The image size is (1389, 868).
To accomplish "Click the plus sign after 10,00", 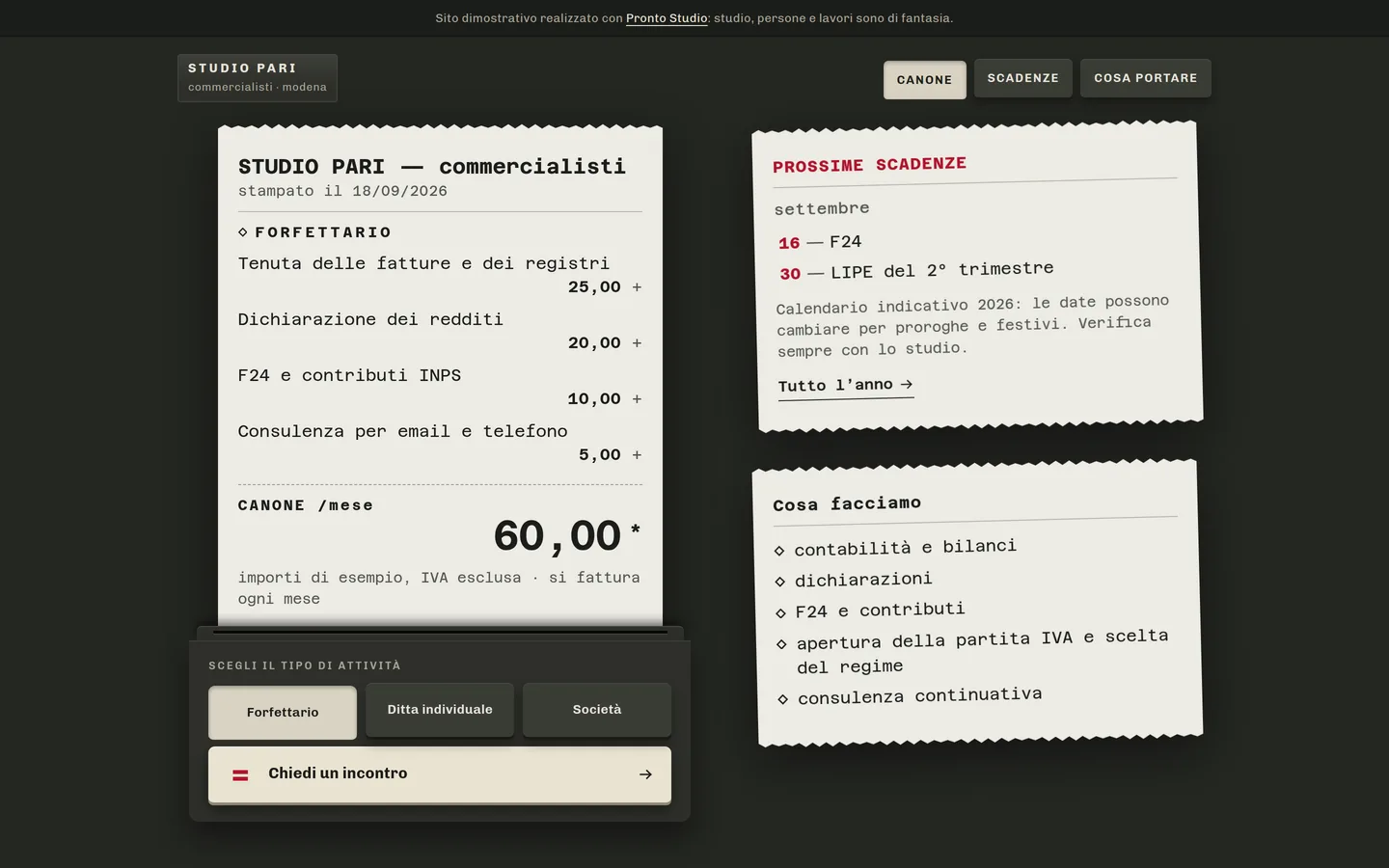I will click(x=637, y=399).
